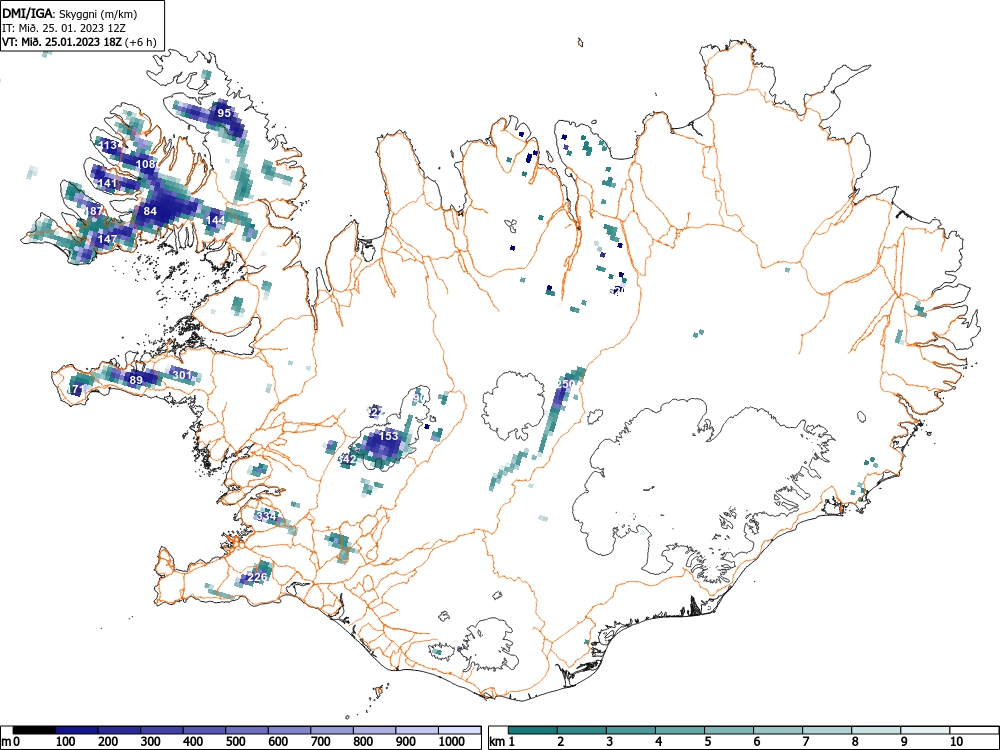Click the dark navy 100–200 m legend swatch
The width and height of the screenshot is (1000, 750).
77,730
